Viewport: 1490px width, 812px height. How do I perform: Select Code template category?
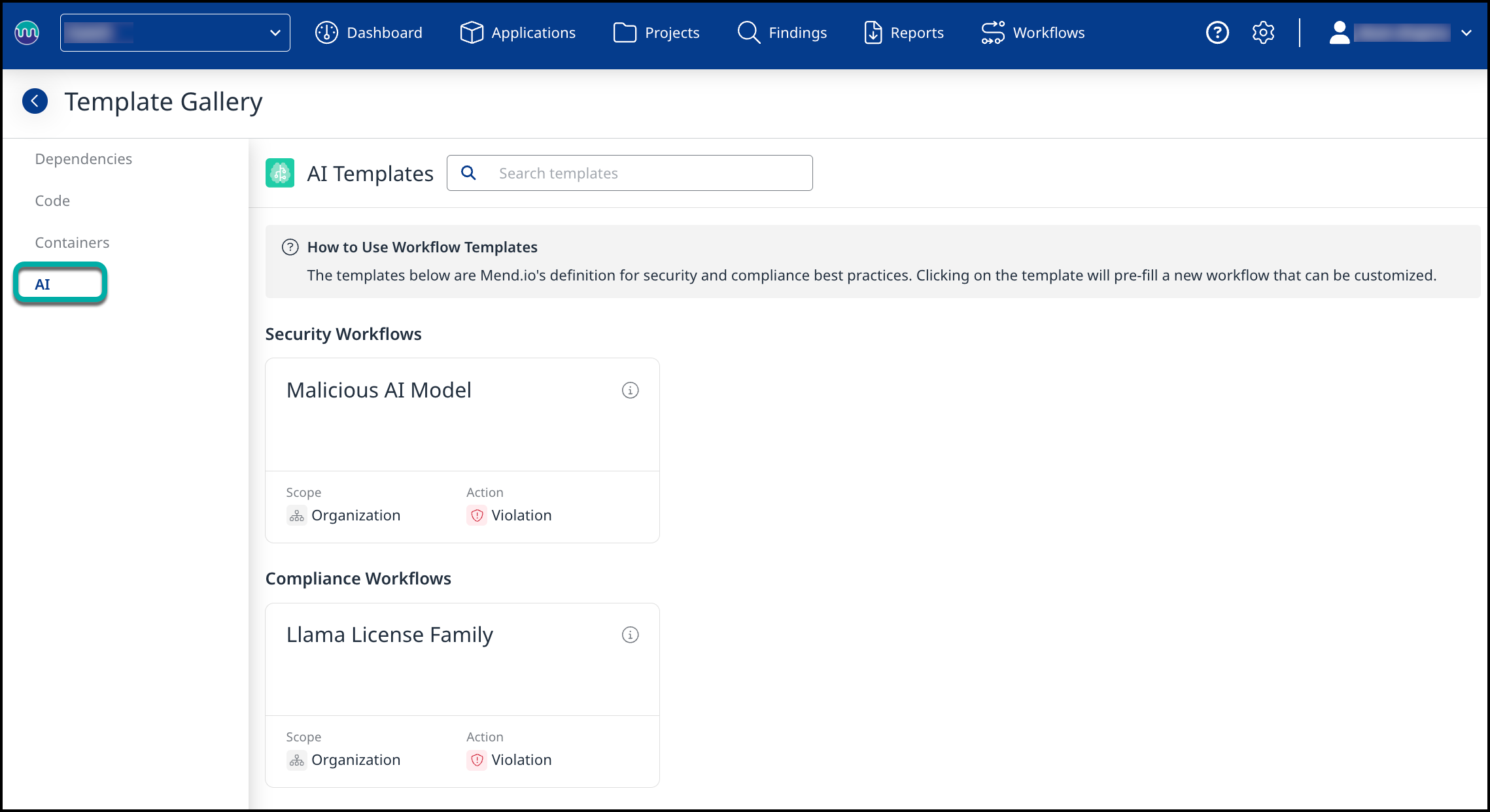pos(52,201)
